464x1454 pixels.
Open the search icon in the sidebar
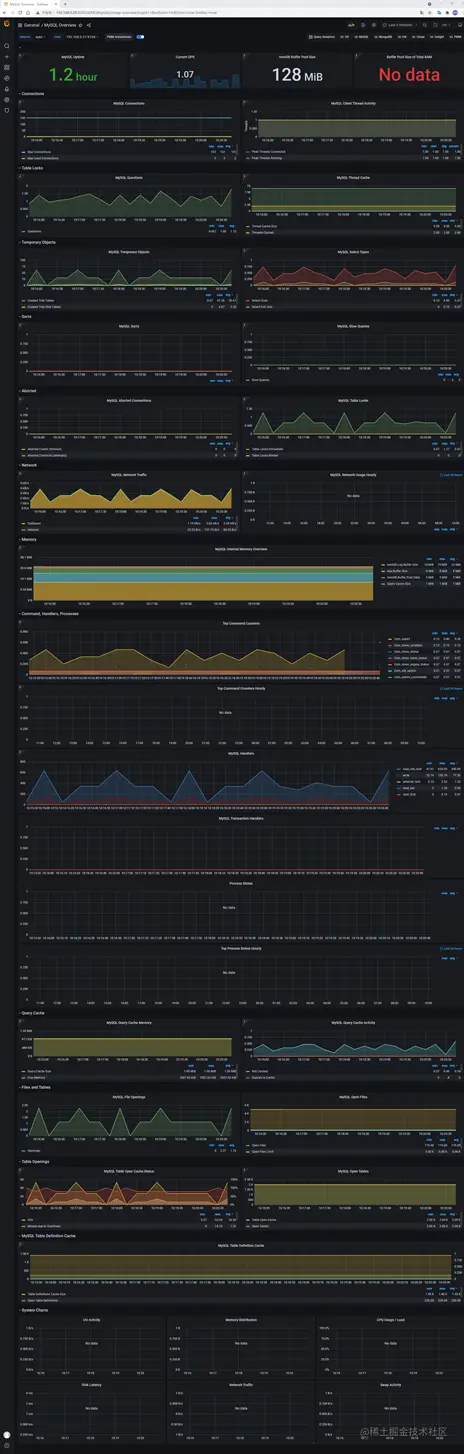7,46
